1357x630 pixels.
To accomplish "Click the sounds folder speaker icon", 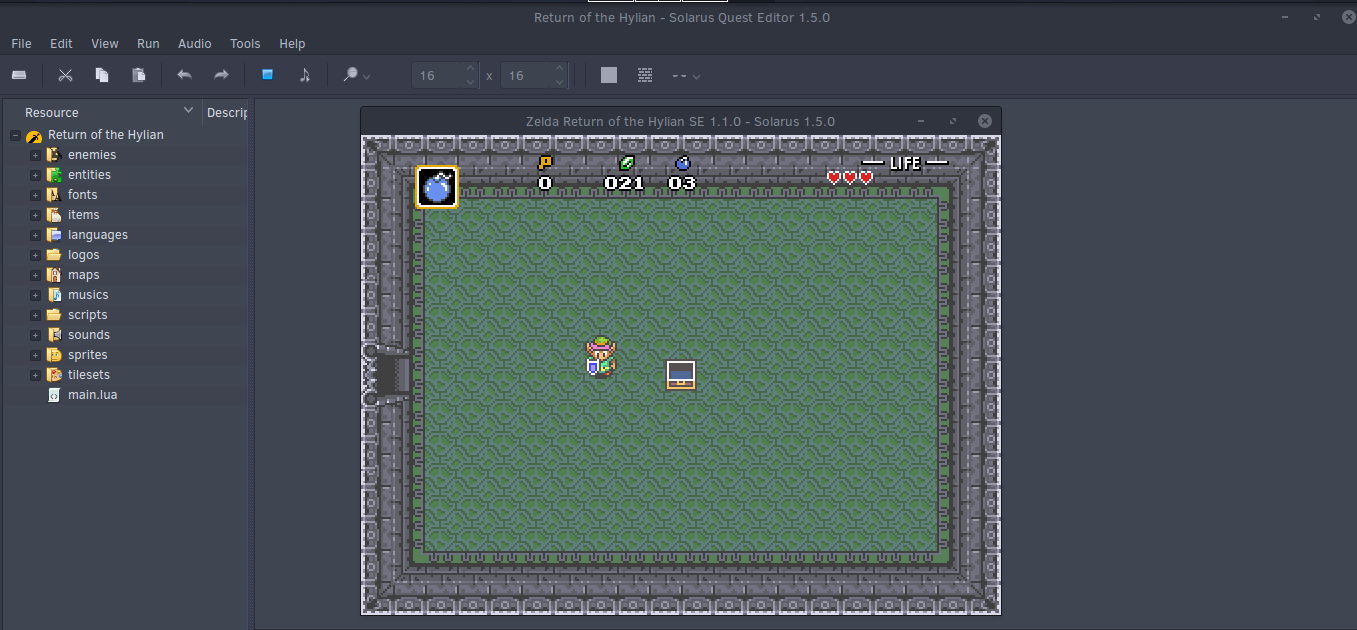I will pyautogui.click(x=54, y=335).
